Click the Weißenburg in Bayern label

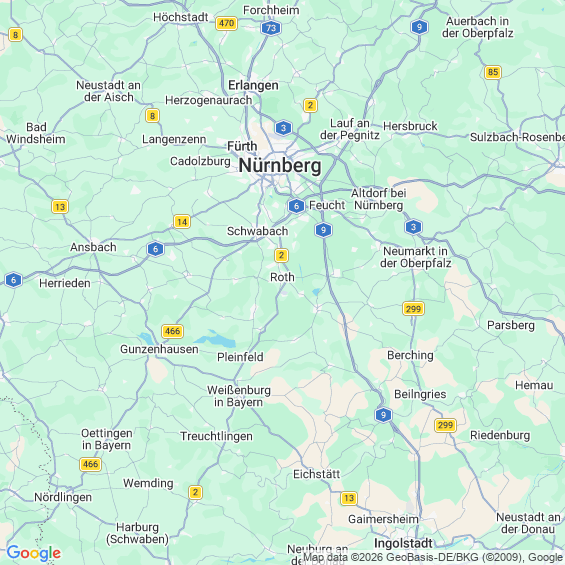click(x=239, y=396)
